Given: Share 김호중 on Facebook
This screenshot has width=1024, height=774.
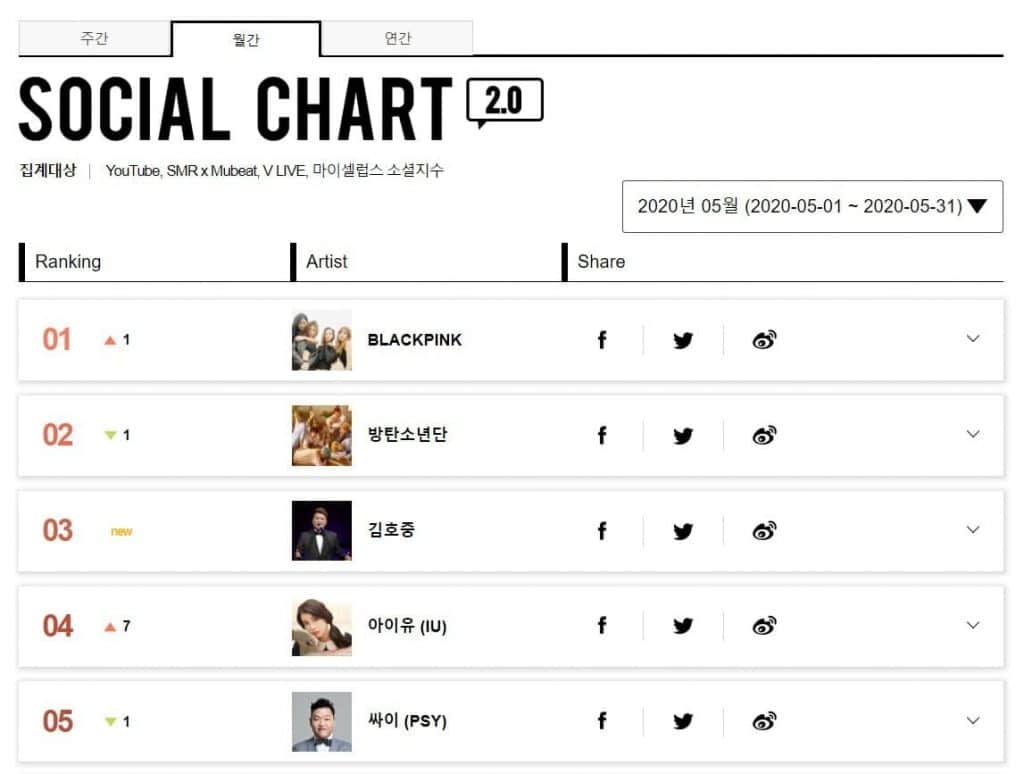Looking at the screenshot, I should tap(602, 531).
